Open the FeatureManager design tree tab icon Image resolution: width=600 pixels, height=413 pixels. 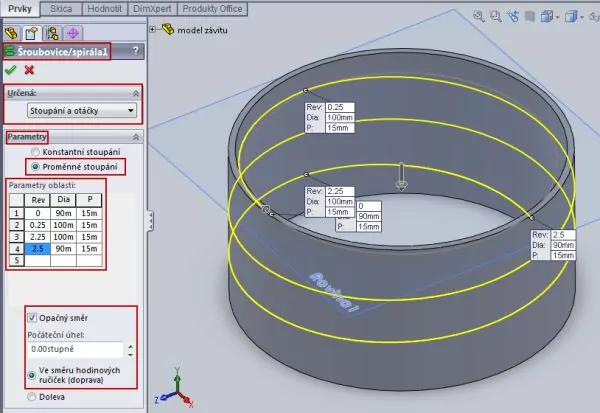pos(12,32)
